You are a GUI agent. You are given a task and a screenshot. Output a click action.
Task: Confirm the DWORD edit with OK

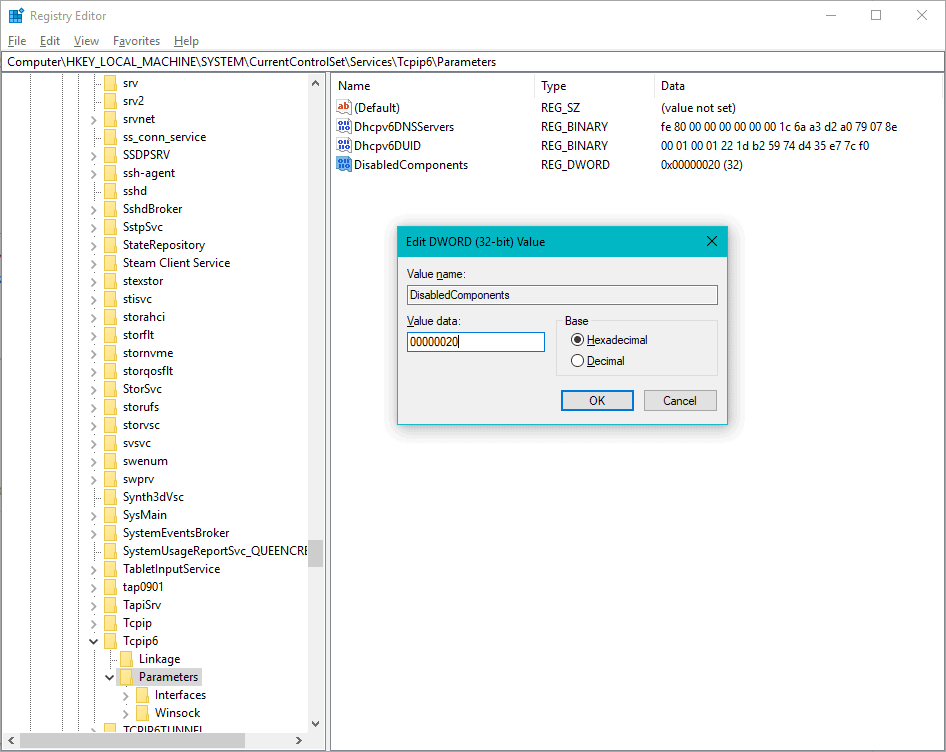click(x=597, y=401)
